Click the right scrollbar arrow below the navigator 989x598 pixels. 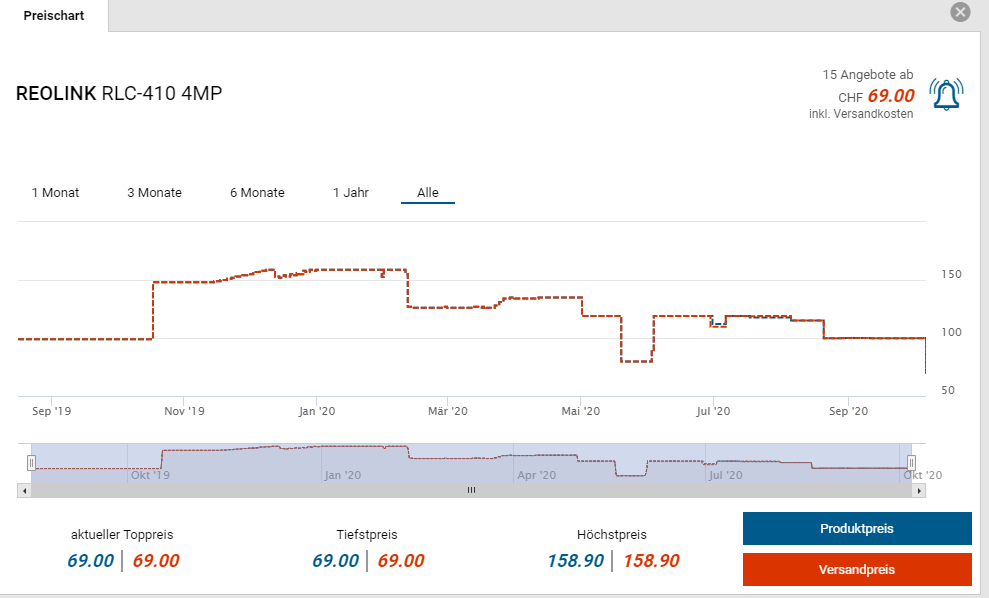919,490
